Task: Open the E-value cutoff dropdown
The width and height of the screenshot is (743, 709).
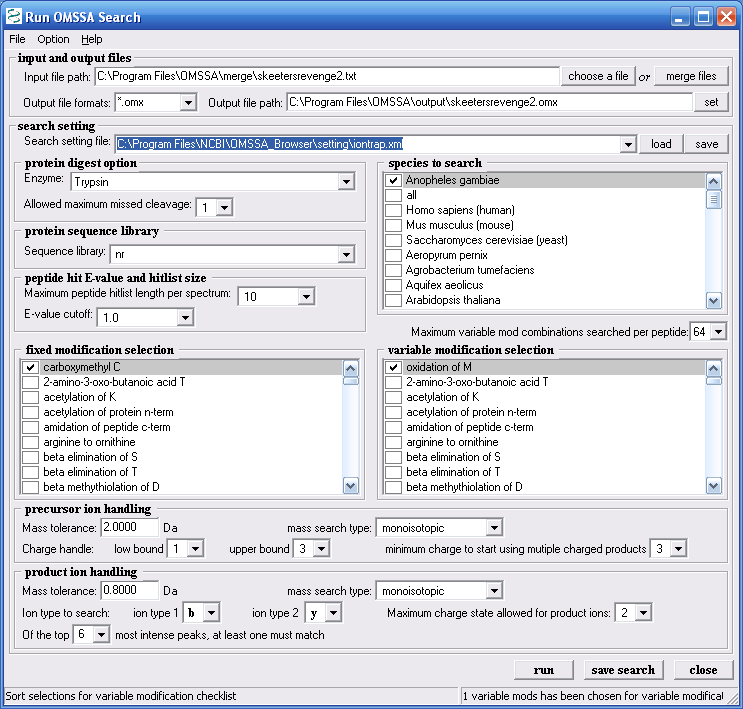Action: (185, 318)
